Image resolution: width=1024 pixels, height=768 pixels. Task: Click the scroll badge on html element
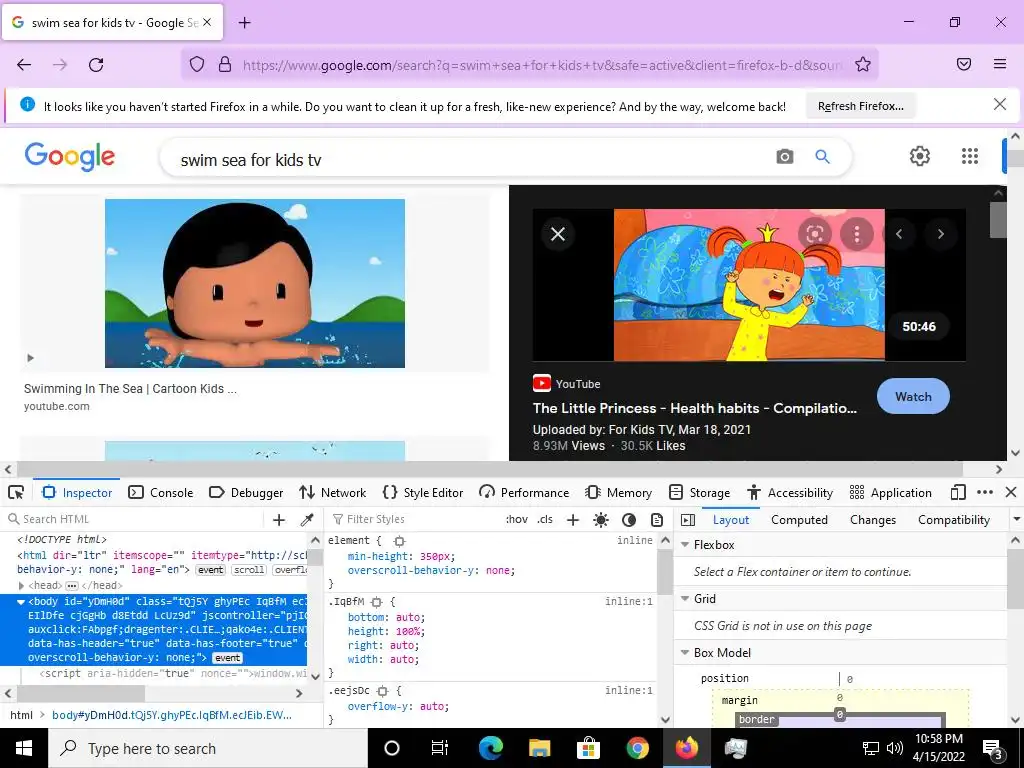point(249,570)
